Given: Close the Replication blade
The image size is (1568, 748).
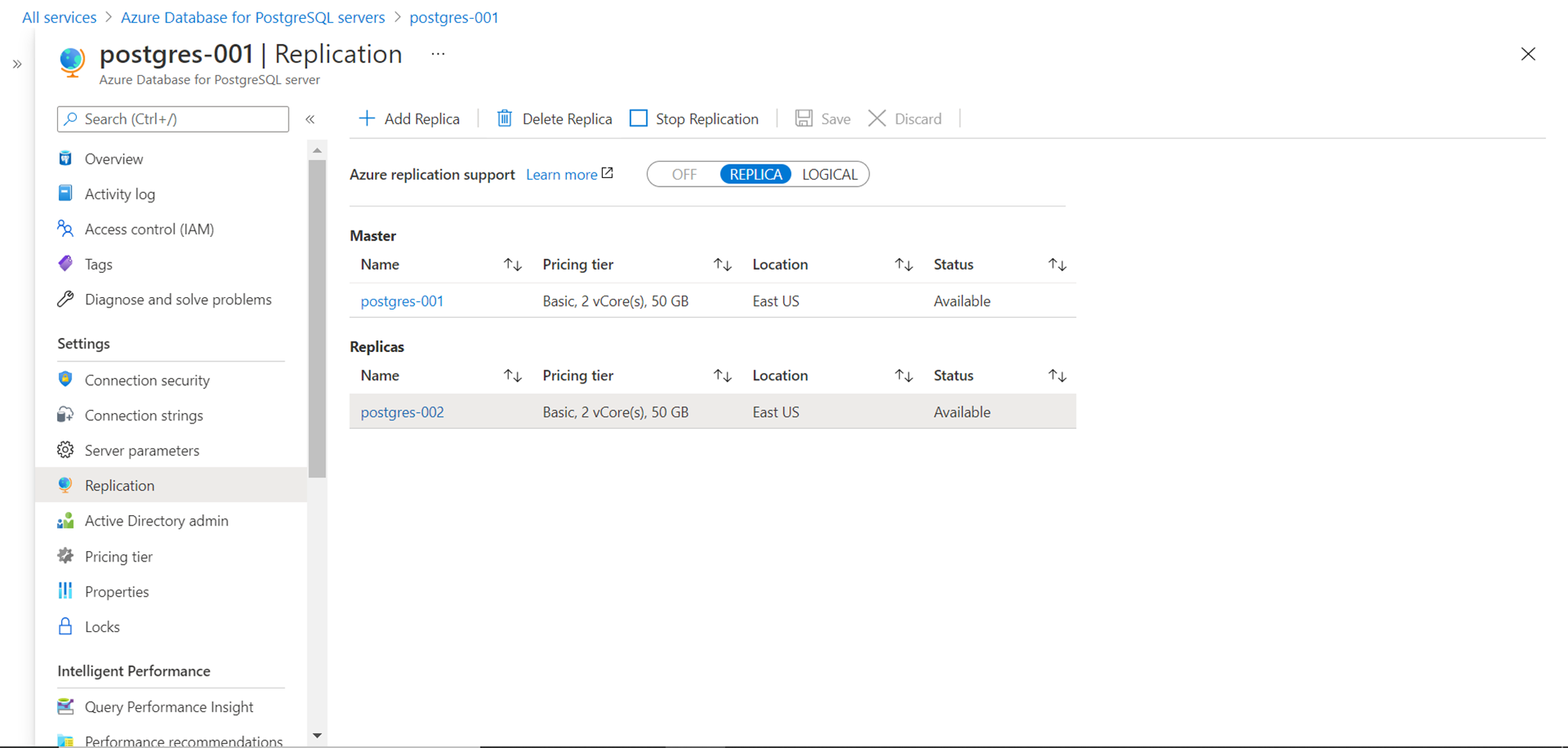Looking at the screenshot, I should pyautogui.click(x=1528, y=54).
